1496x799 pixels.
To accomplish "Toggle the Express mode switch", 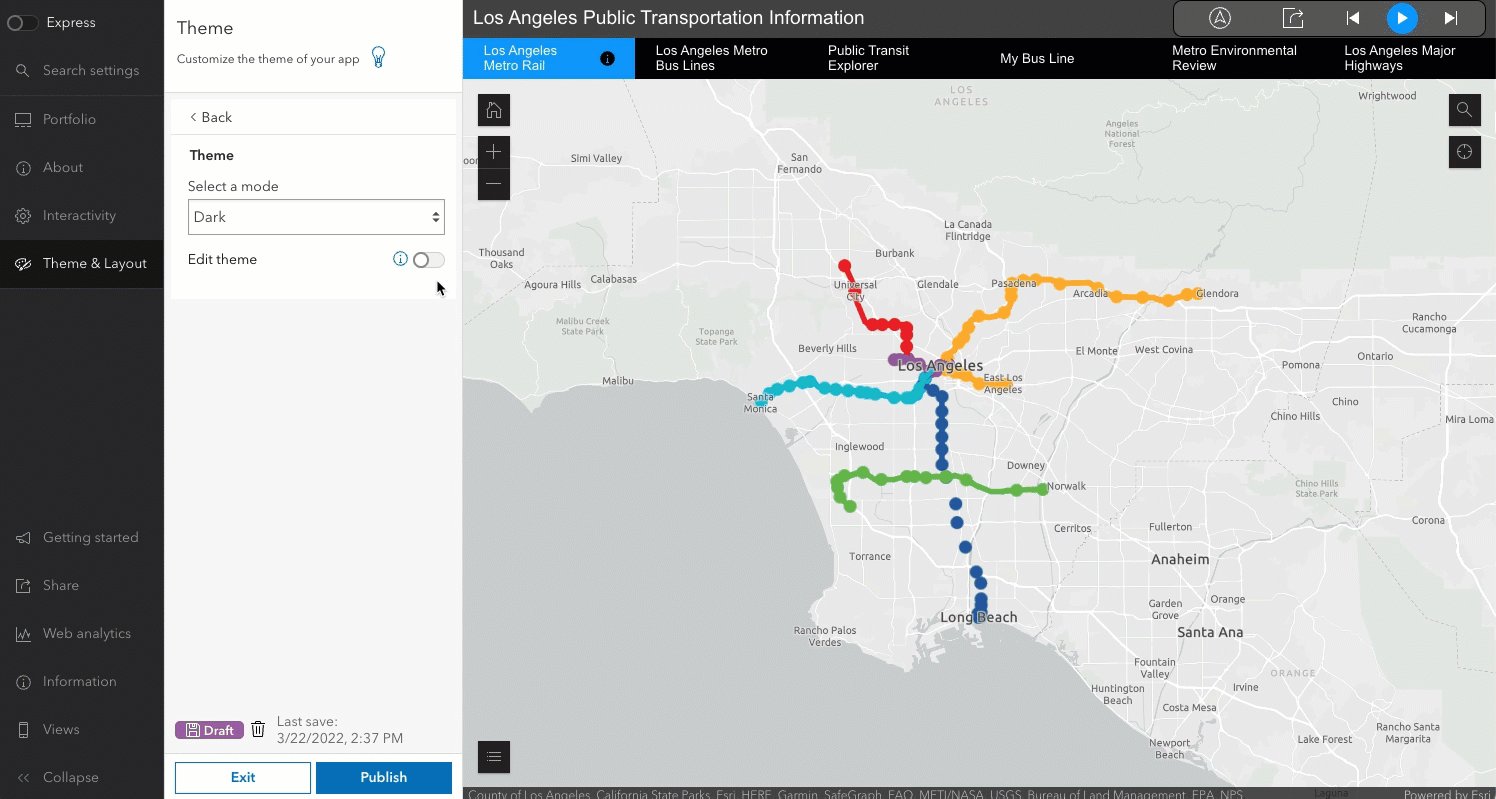I will coord(23,23).
